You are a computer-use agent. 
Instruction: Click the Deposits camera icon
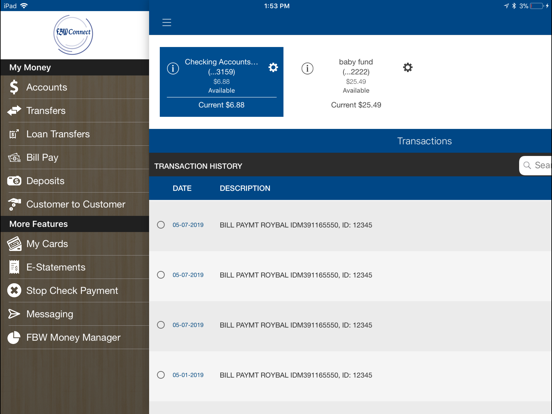[14, 181]
